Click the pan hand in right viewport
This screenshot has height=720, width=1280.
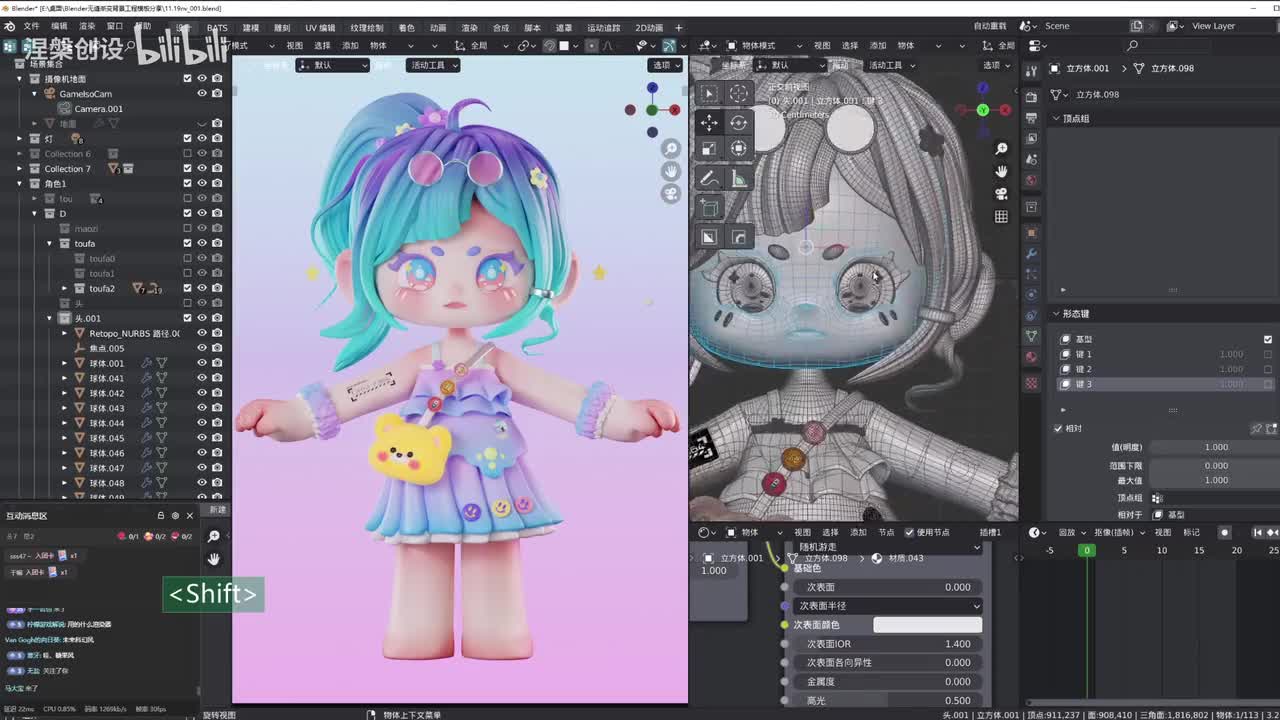pos(1001,171)
